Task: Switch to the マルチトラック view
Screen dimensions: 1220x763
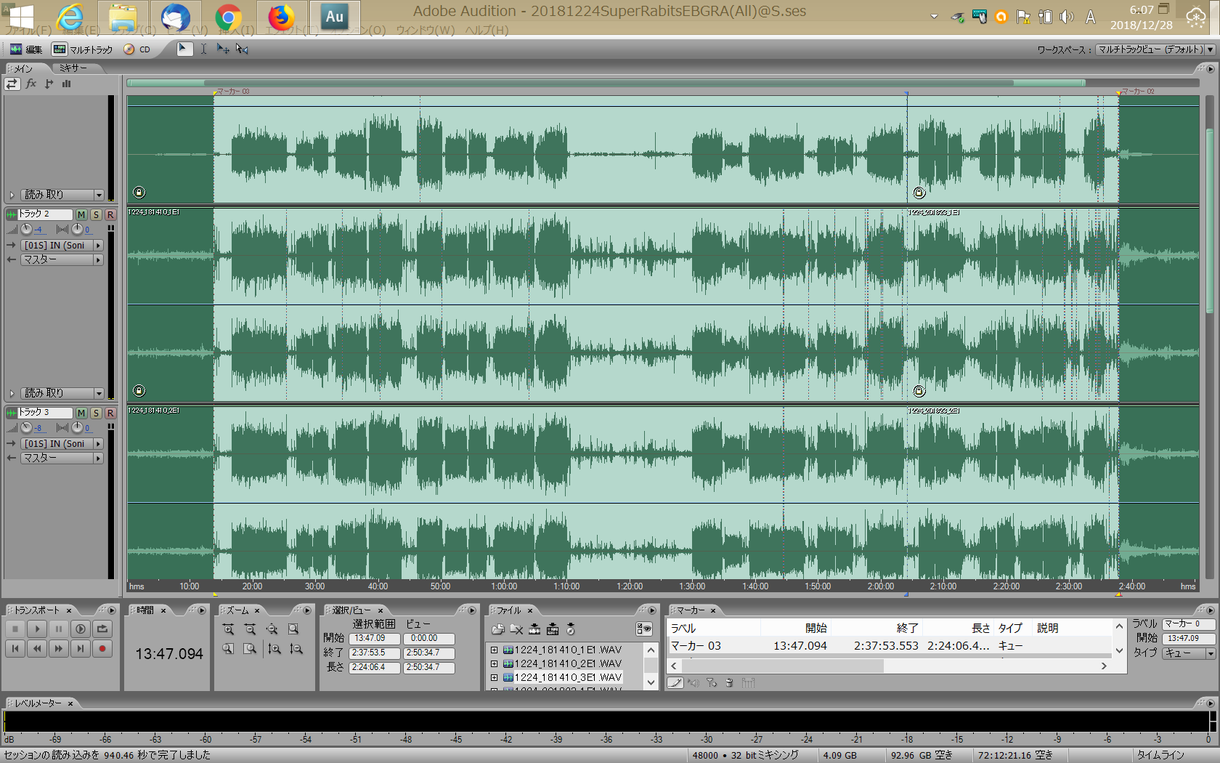Action: pos(83,49)
